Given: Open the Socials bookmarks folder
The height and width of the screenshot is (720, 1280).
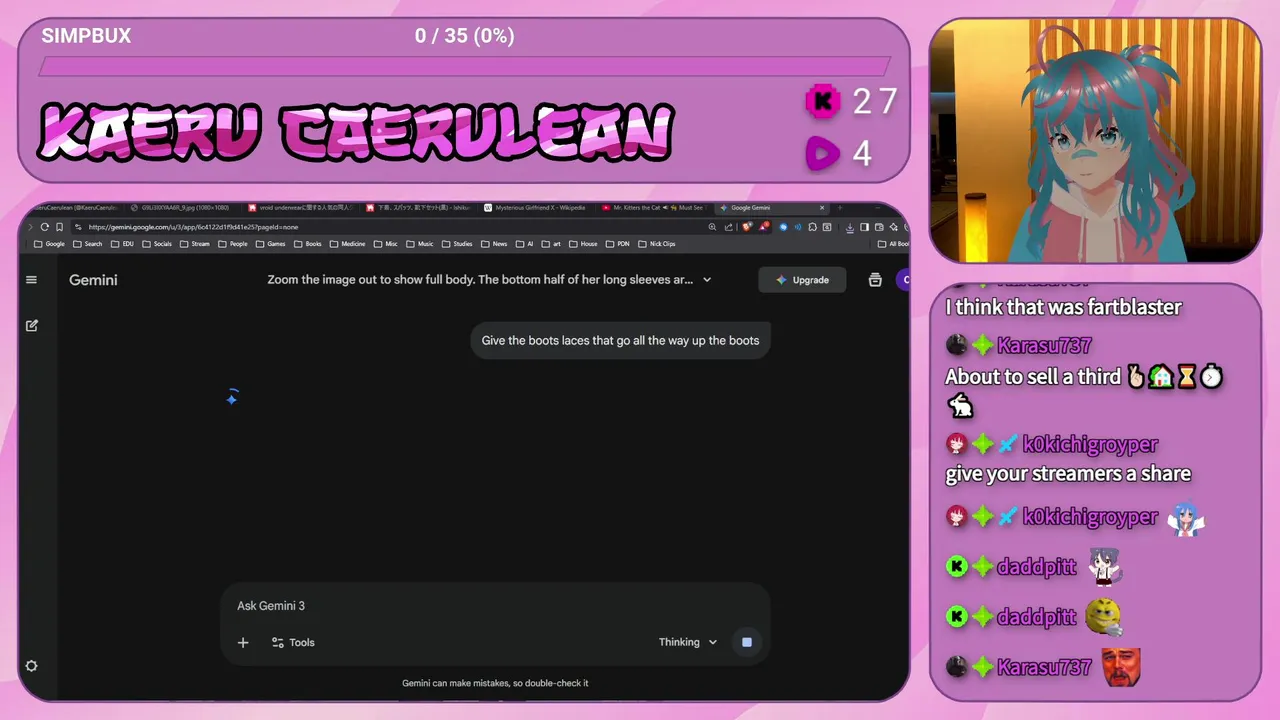Looking at the screenshot, I should click(156, 244).
